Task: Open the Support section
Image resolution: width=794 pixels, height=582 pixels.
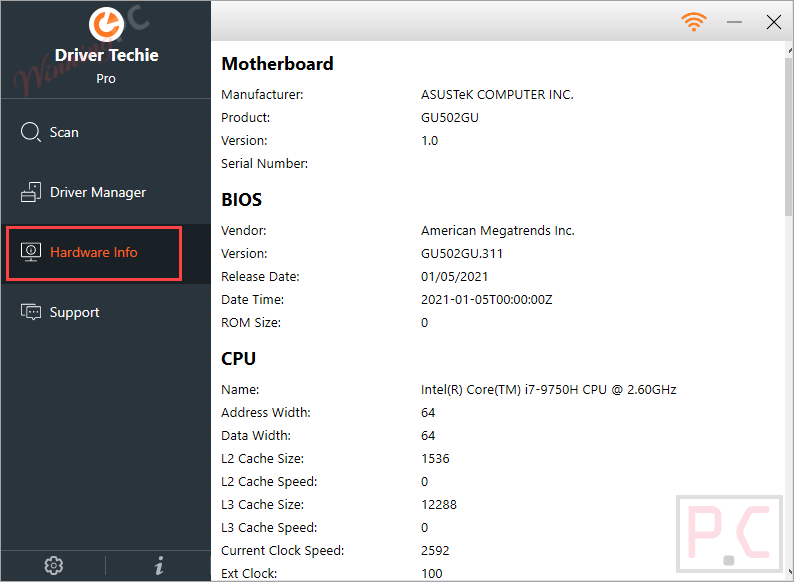Action: (x=105, y=312)
